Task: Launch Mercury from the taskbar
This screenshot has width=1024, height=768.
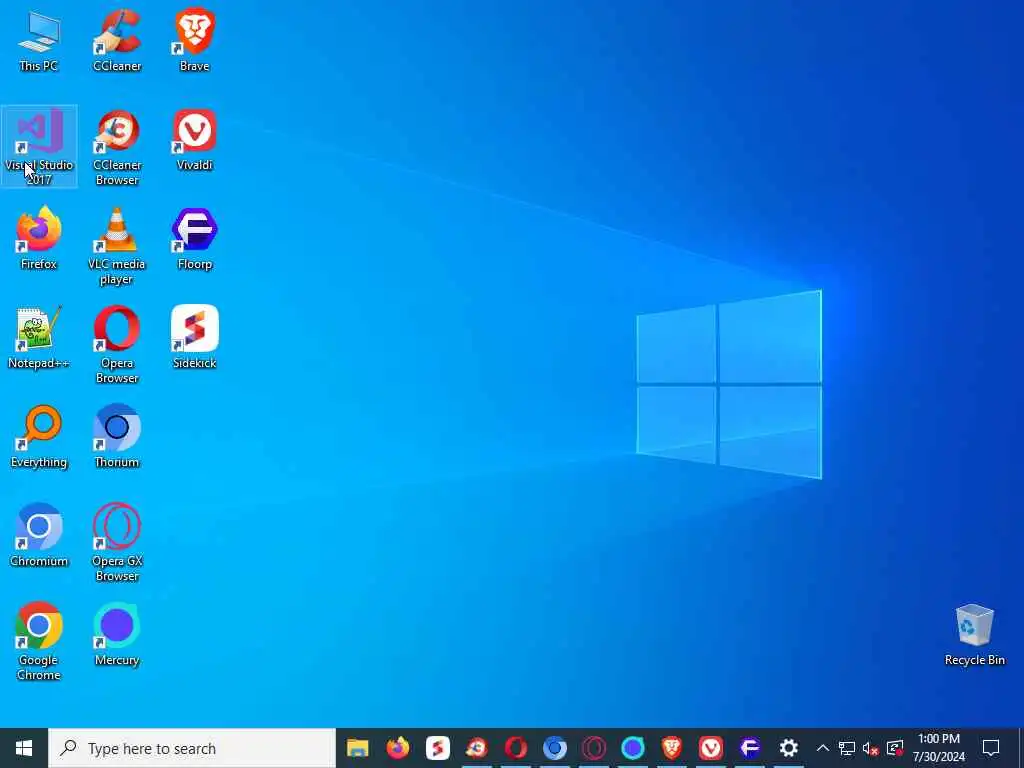Action: point(633,748)
